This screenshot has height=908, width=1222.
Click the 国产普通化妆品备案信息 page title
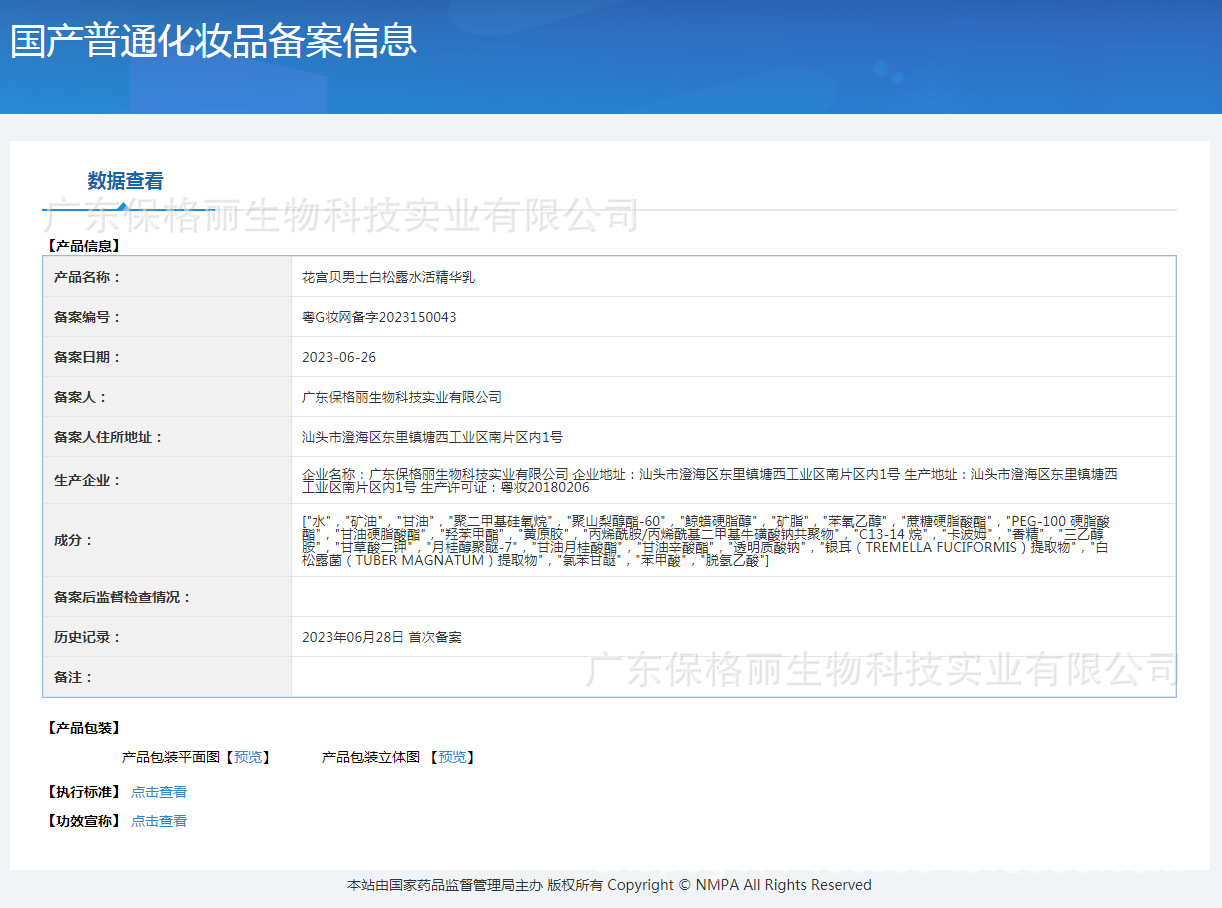pyautogui.click(x=213, y=41)
